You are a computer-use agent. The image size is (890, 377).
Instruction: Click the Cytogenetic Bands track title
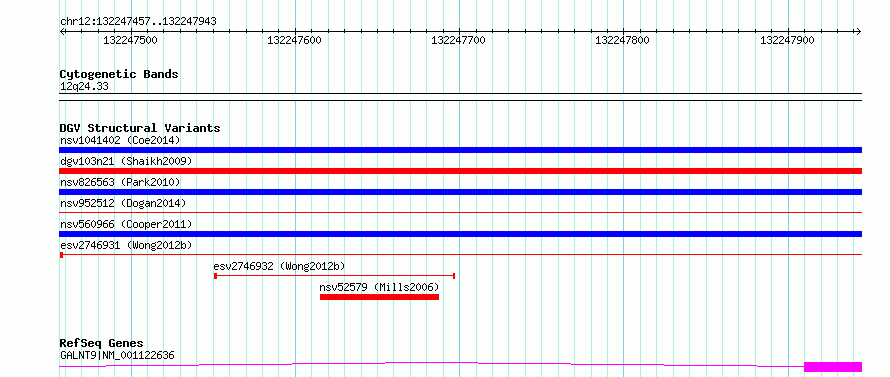click(119, 74)
